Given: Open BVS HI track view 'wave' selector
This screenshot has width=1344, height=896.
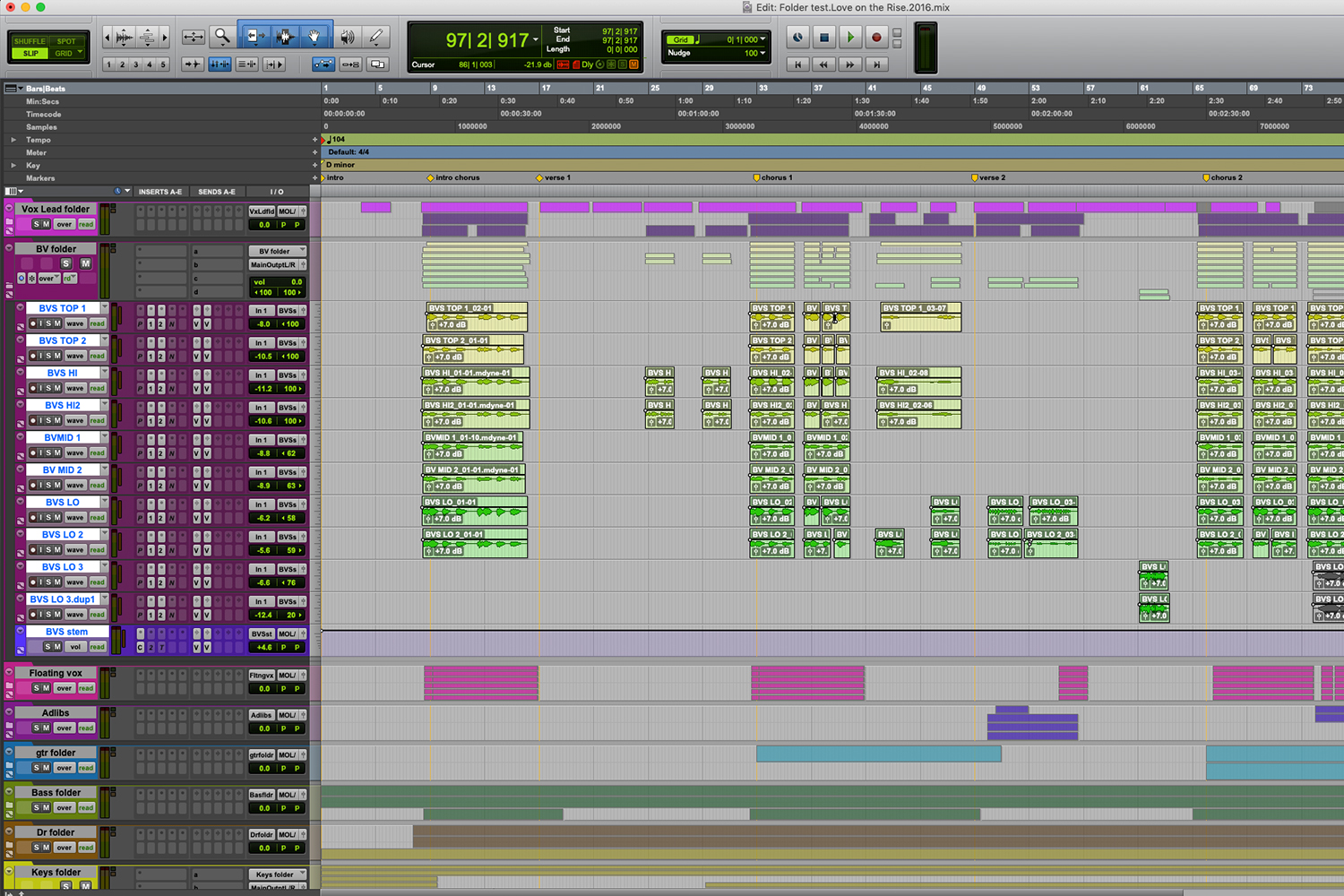Looking at the screenshot, I should [x=75, y=388].
